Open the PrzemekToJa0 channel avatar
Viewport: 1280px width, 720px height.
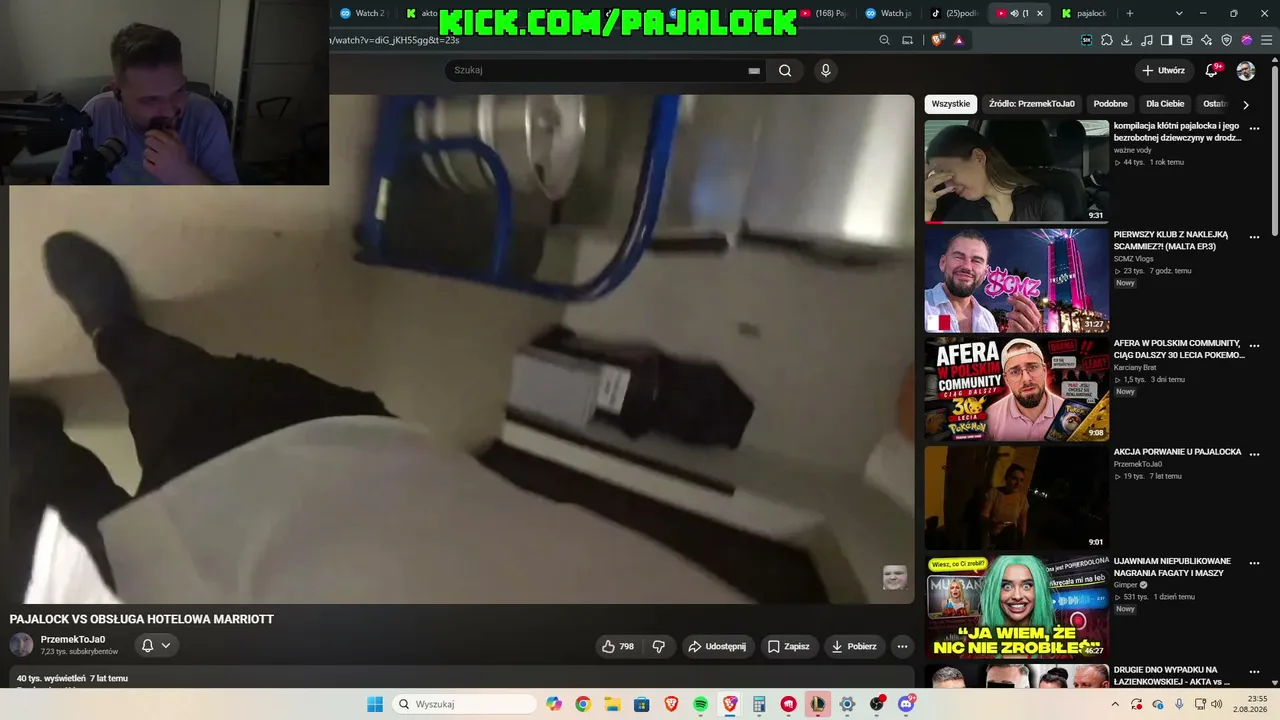point(21,645)
